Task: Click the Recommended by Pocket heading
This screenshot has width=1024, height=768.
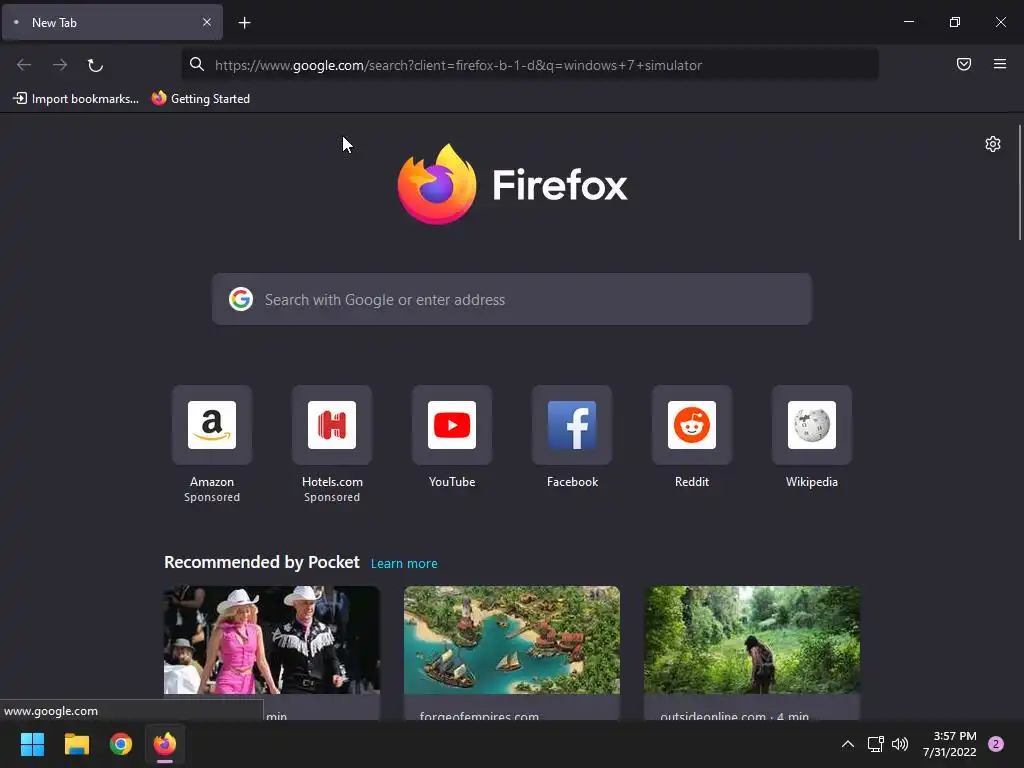Action: (261, 562)
